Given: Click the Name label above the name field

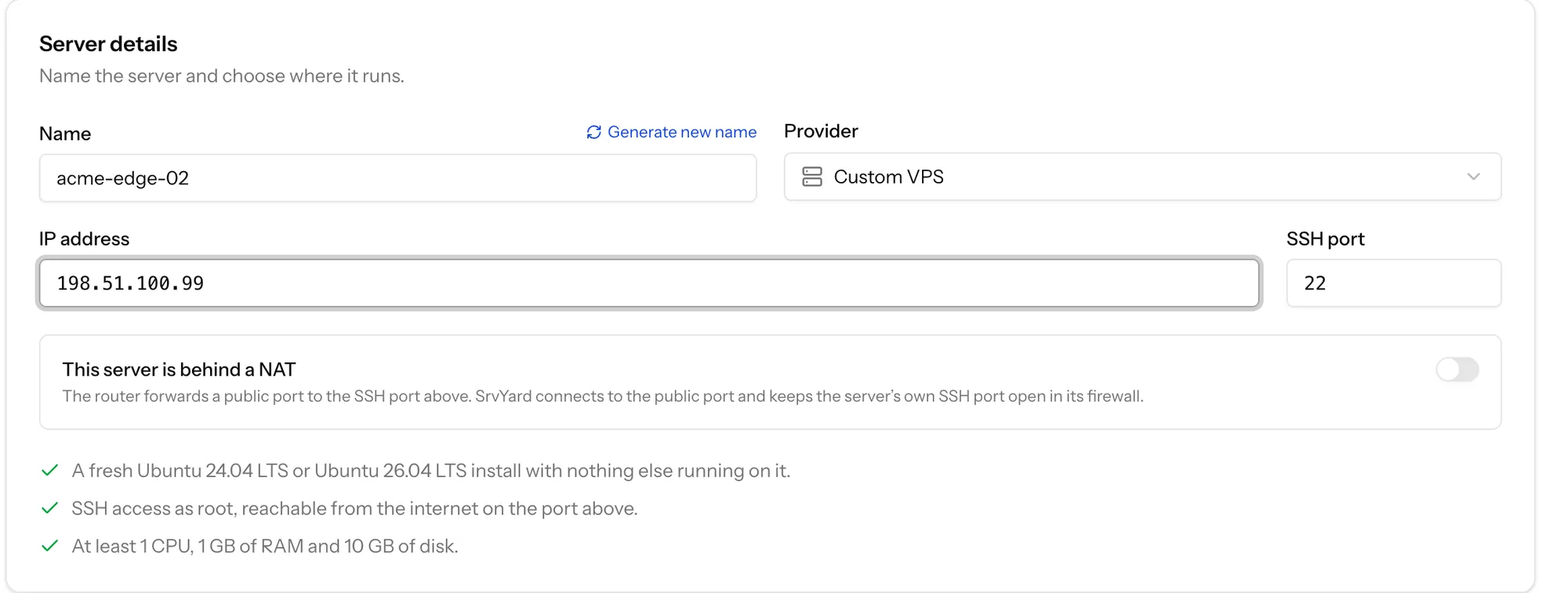Looking at the screenshot, I should pos(65,133).
